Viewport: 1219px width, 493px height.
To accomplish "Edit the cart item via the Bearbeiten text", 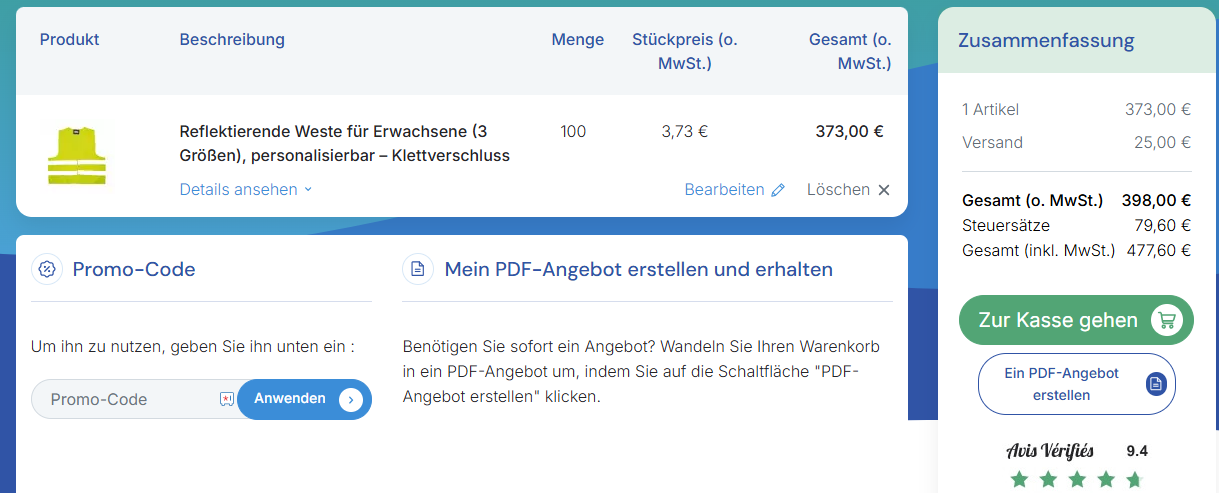I will 724,190.
